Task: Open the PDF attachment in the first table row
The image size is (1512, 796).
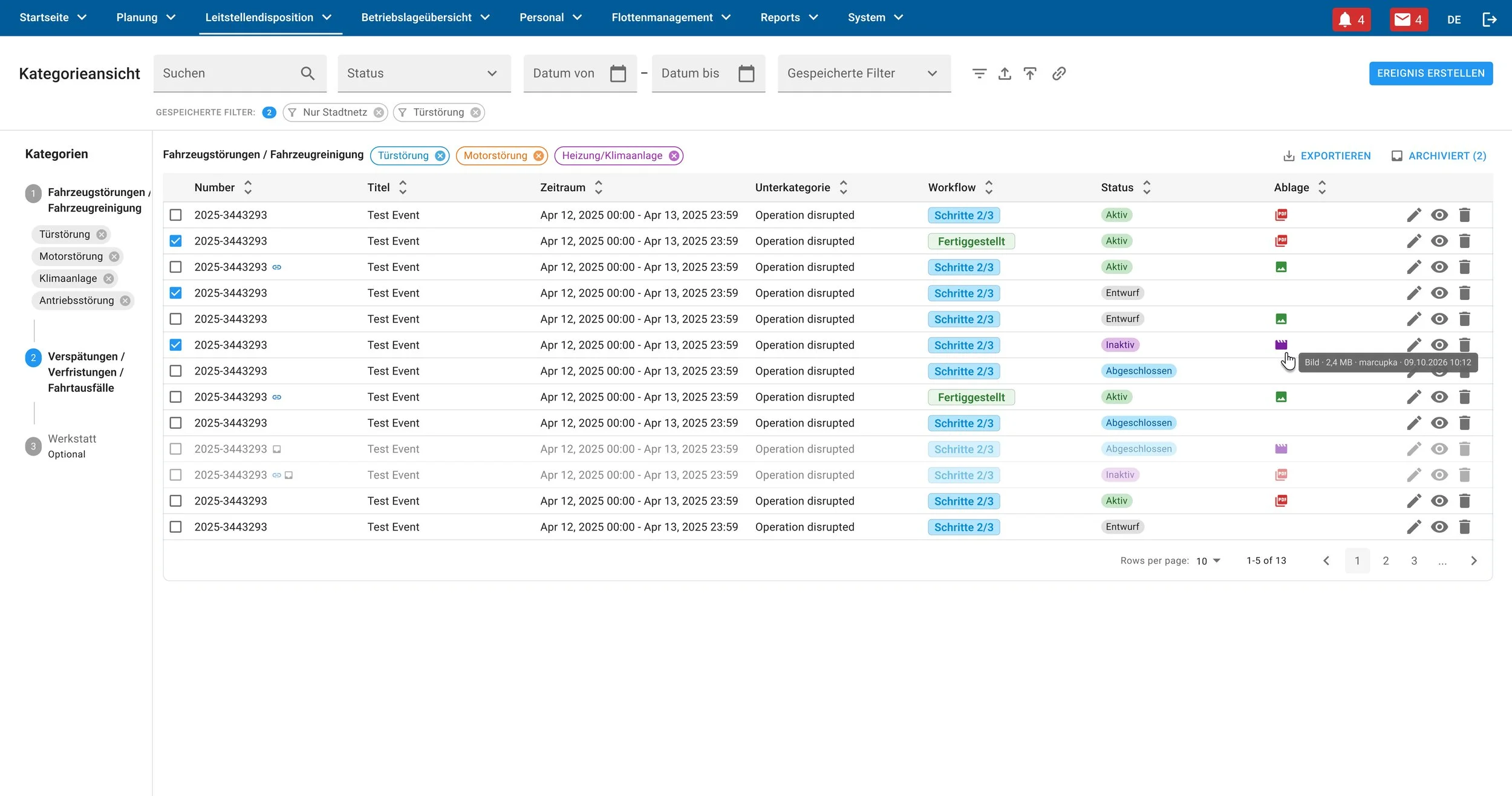Action: [1281, 215]
